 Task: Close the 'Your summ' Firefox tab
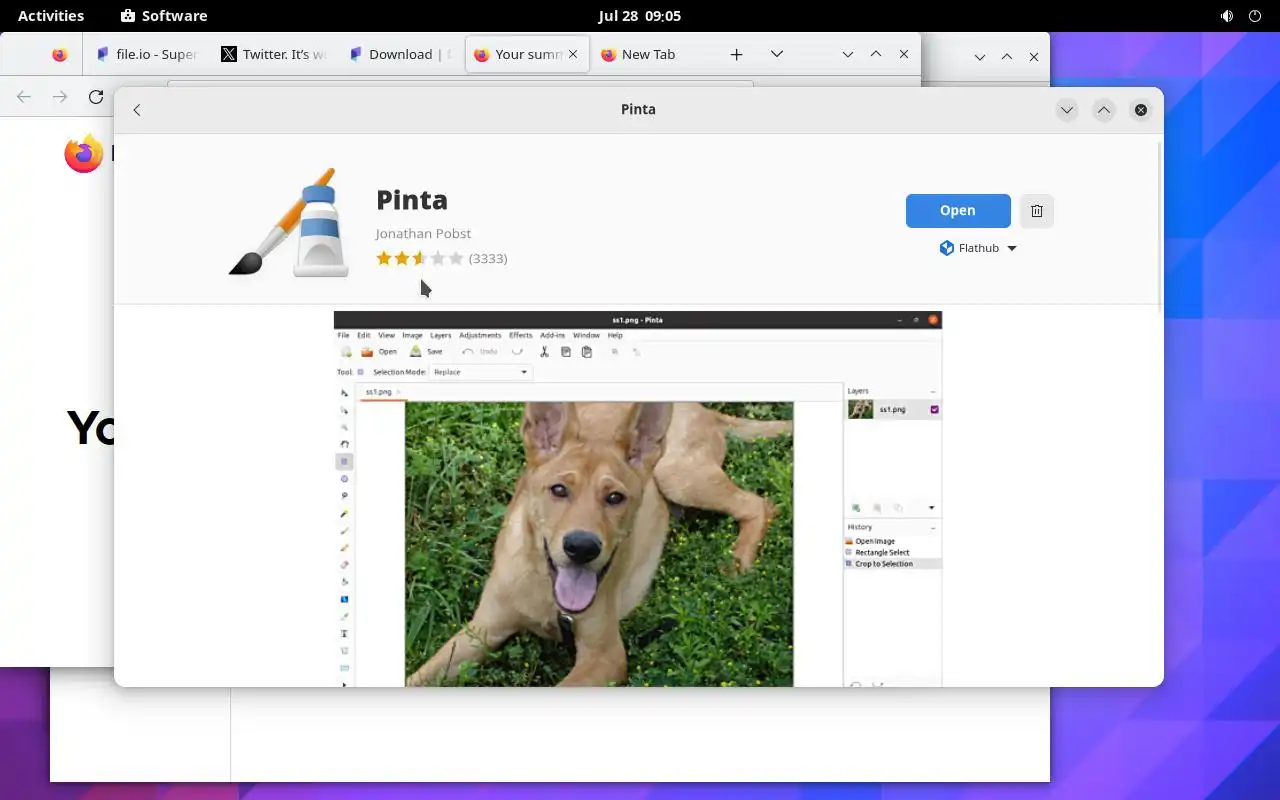[x=573, y=55]
